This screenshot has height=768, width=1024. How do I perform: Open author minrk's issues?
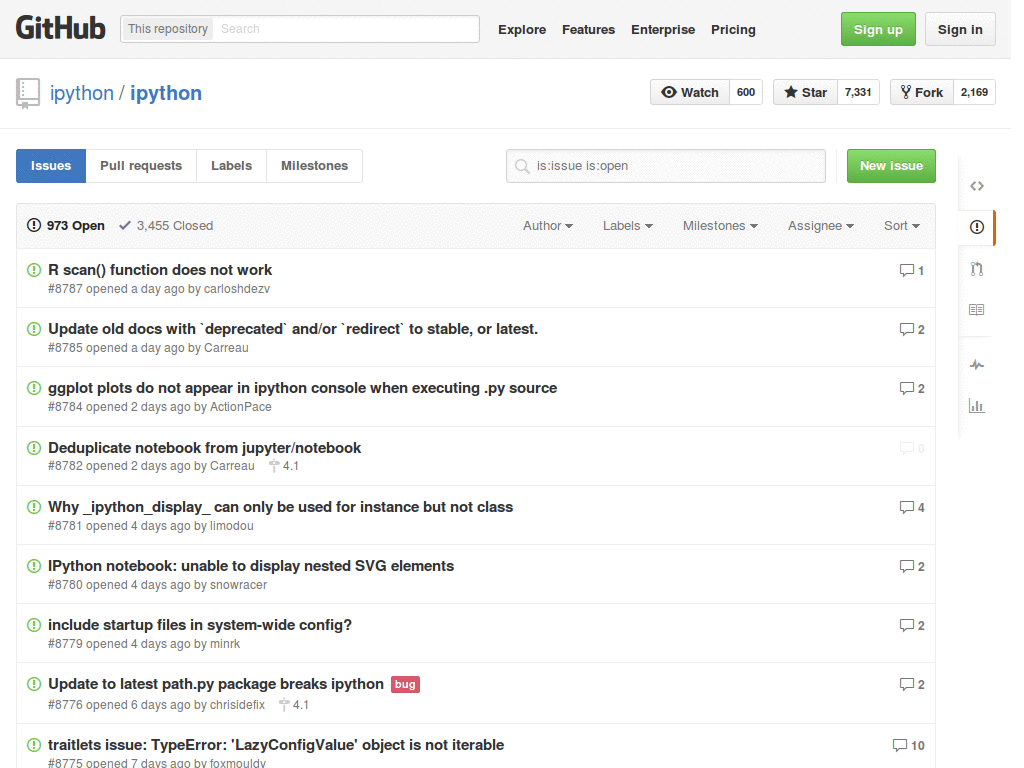(225, 644)
